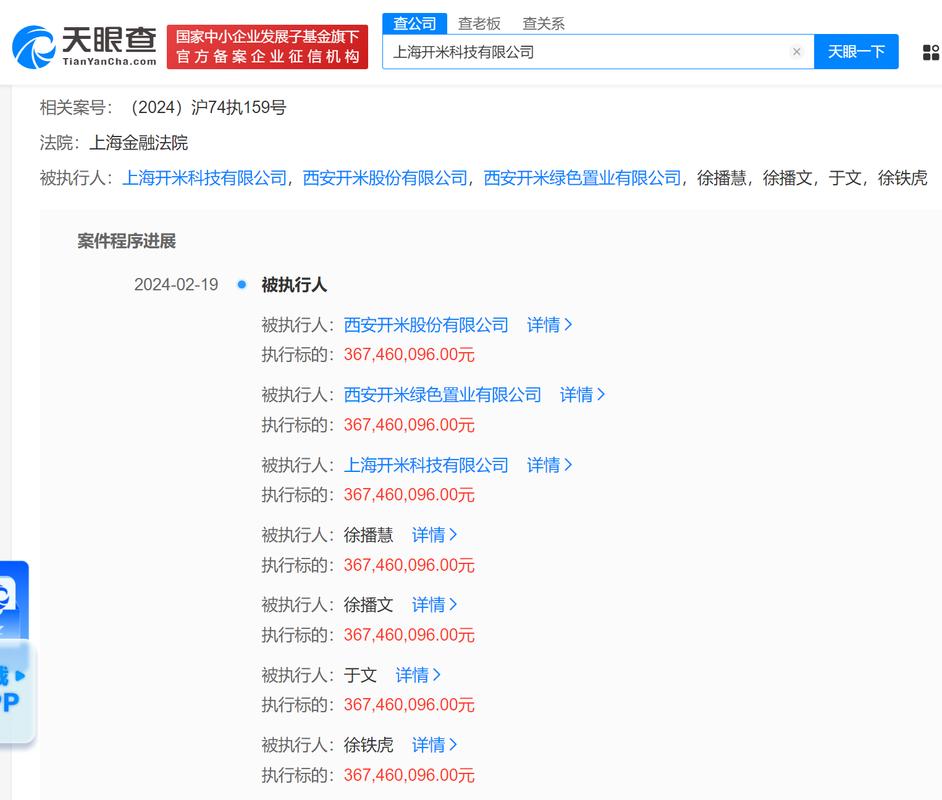This screenshot has height=800, width=942.
Task: Click the 案件程序进展 heading
Action: tap(127, 241)
